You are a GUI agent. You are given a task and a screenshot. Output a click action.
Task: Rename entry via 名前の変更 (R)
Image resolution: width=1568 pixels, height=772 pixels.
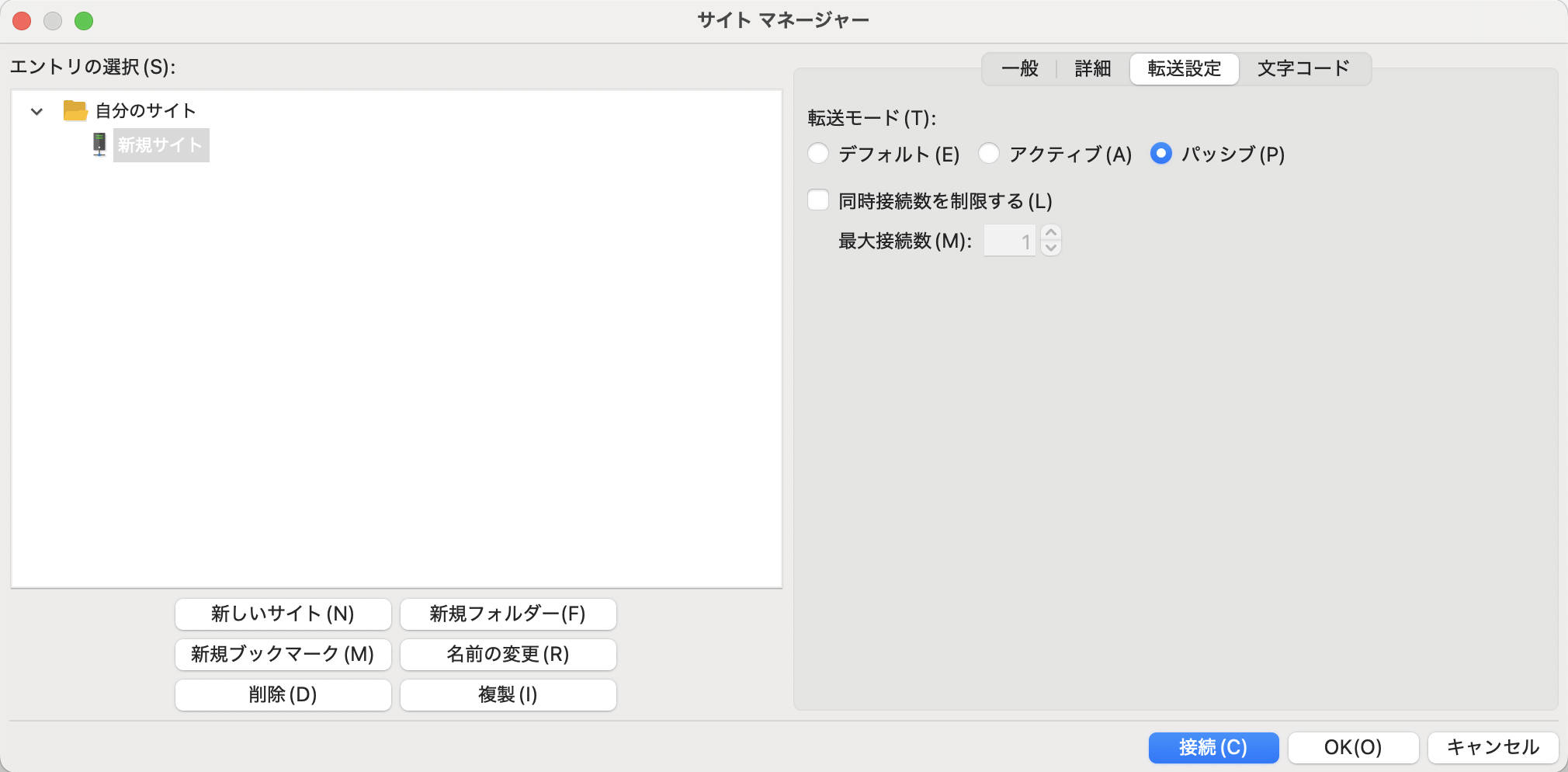tap(508, 654)
